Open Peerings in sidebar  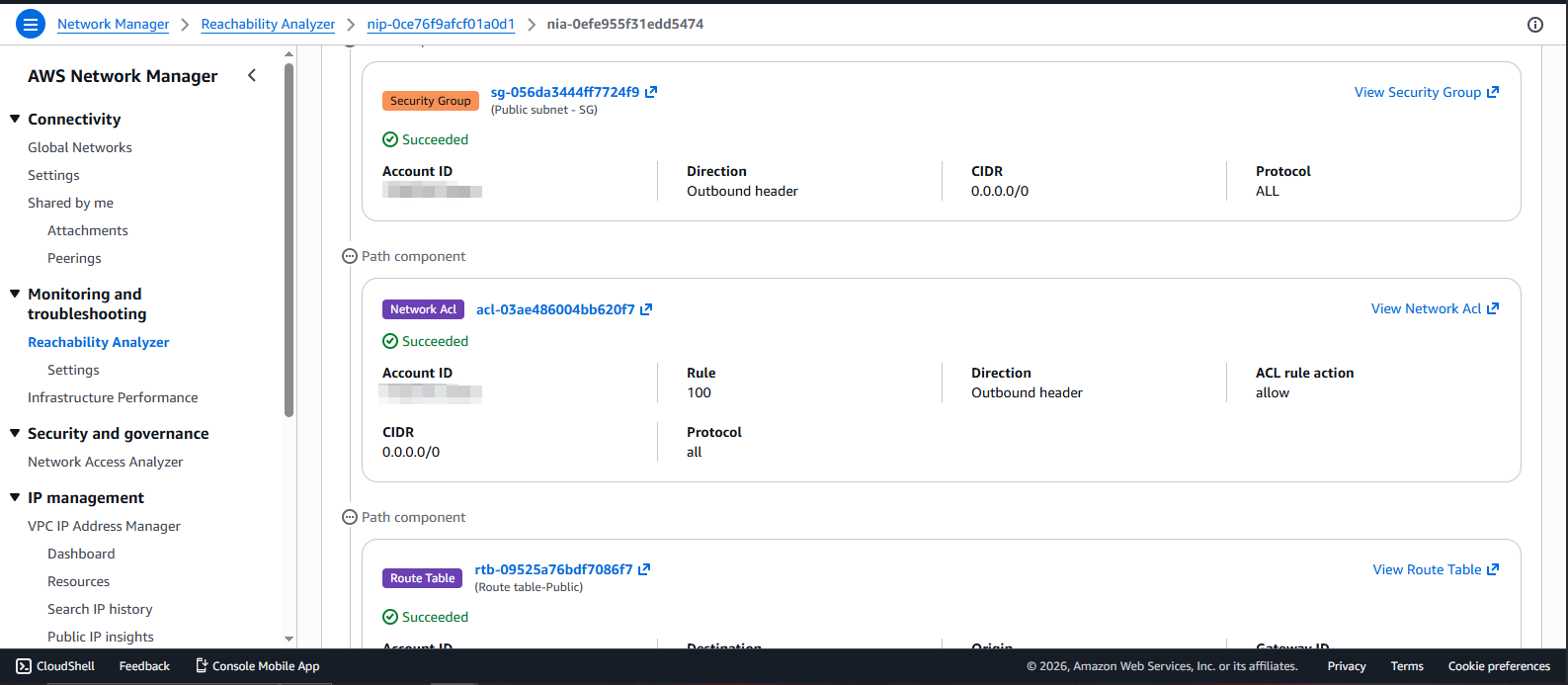[x=74, y=258]
